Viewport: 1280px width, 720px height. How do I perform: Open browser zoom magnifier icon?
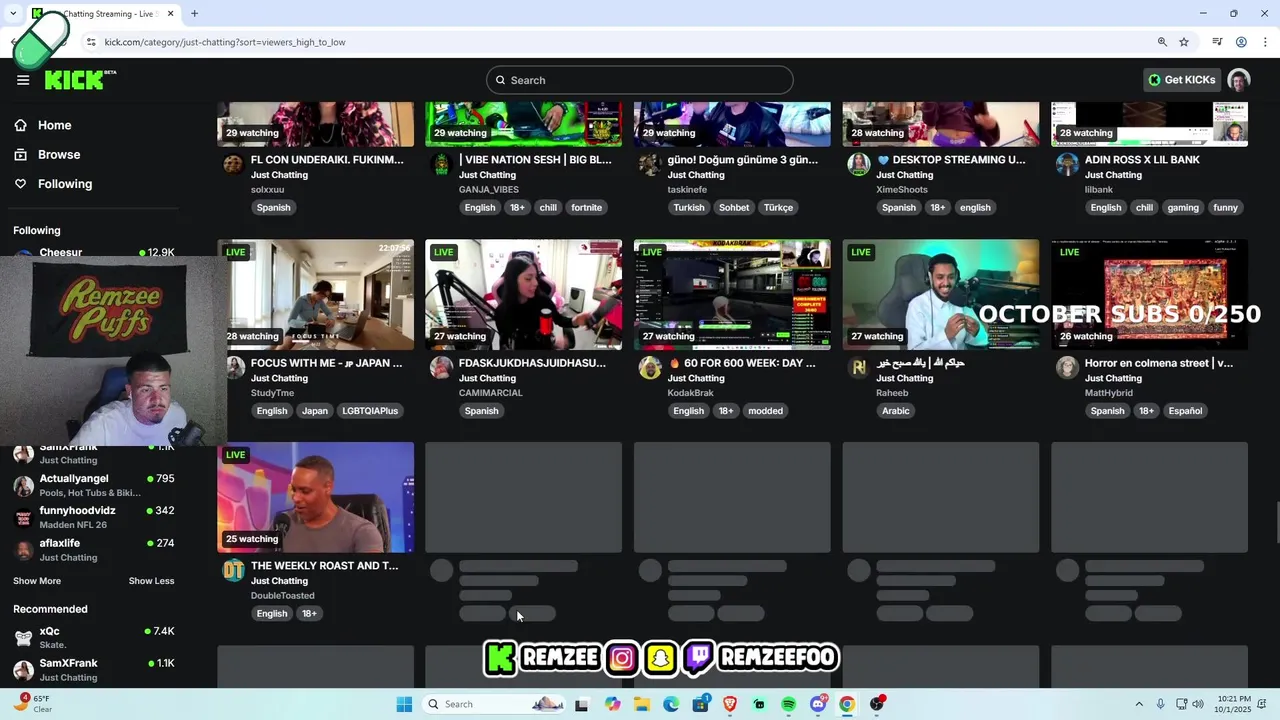(x=1162, y=42)
